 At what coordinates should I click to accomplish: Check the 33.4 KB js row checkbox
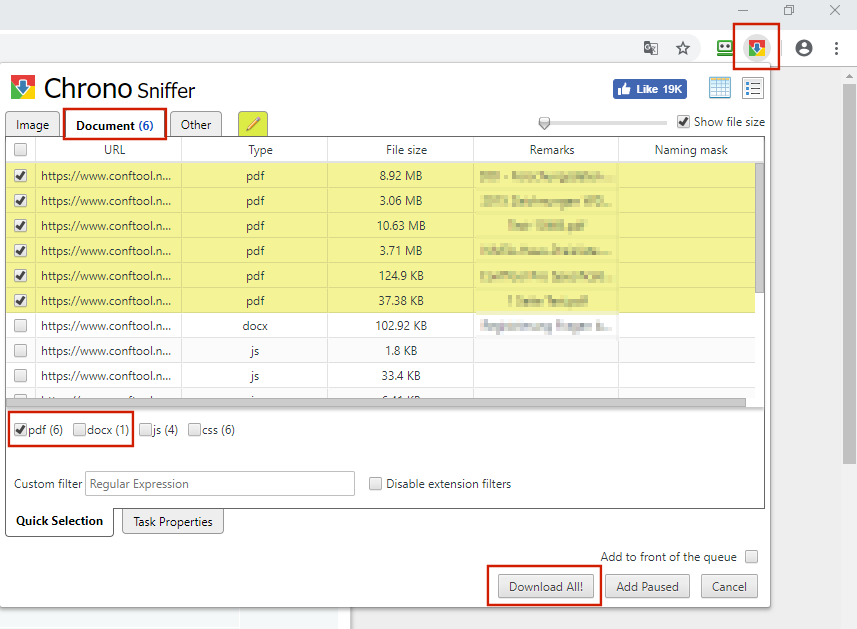click(21, 376)
